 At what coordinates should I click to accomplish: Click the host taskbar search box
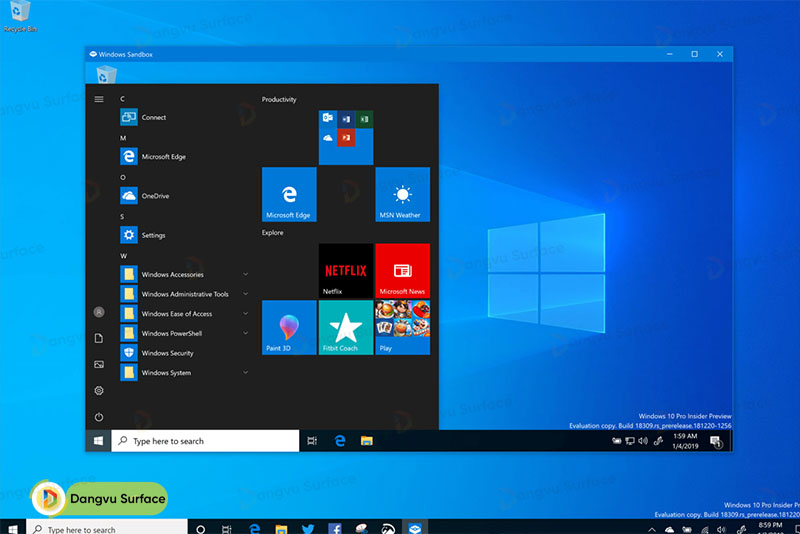(107, 528)
